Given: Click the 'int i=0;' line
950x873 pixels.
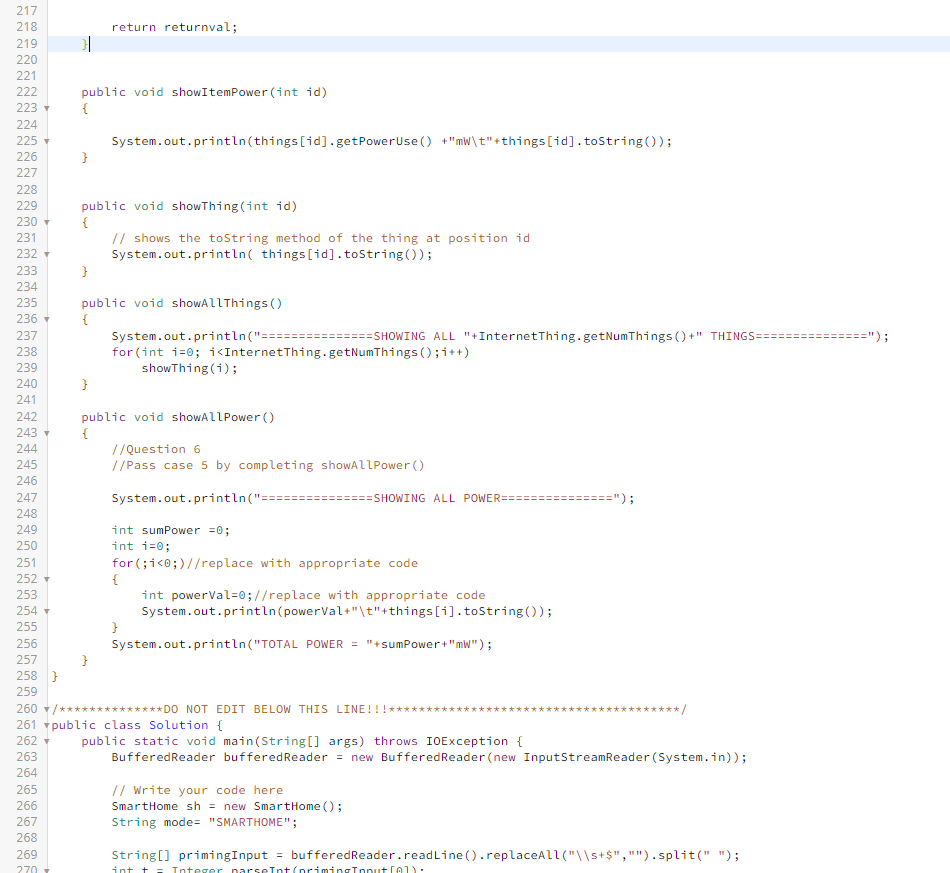Looking at the screenshot, I should 141,546.
